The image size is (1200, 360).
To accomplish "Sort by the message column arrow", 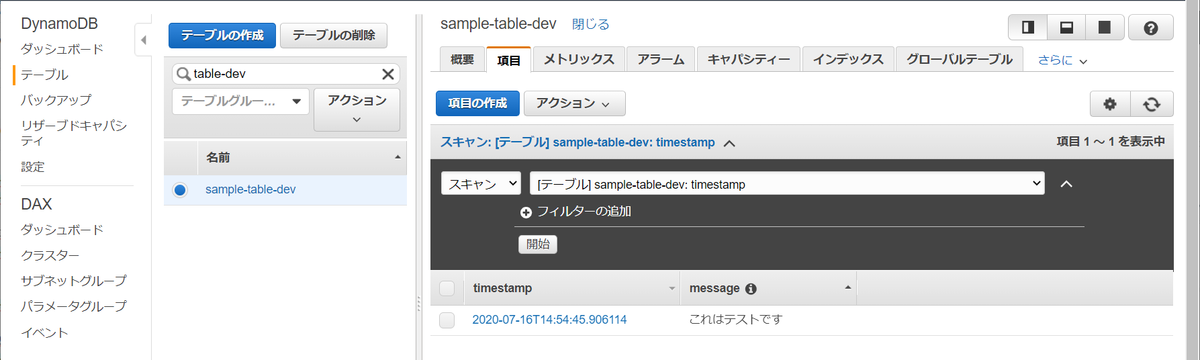I will (848, 288).
